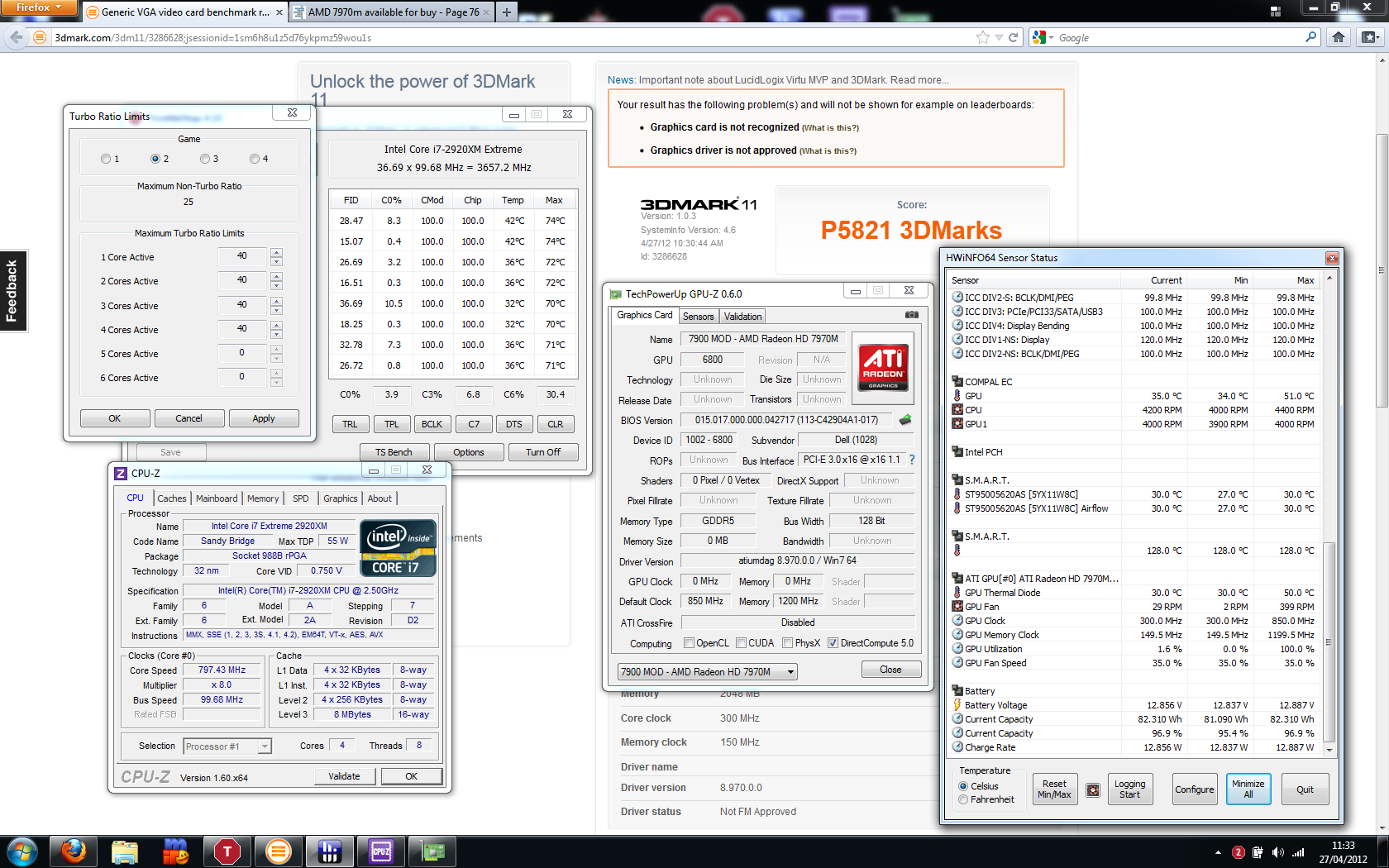Toggle the PhysX checkbox
The height and width of the screenshot is (868, 1389).
[x=787, y=643]
